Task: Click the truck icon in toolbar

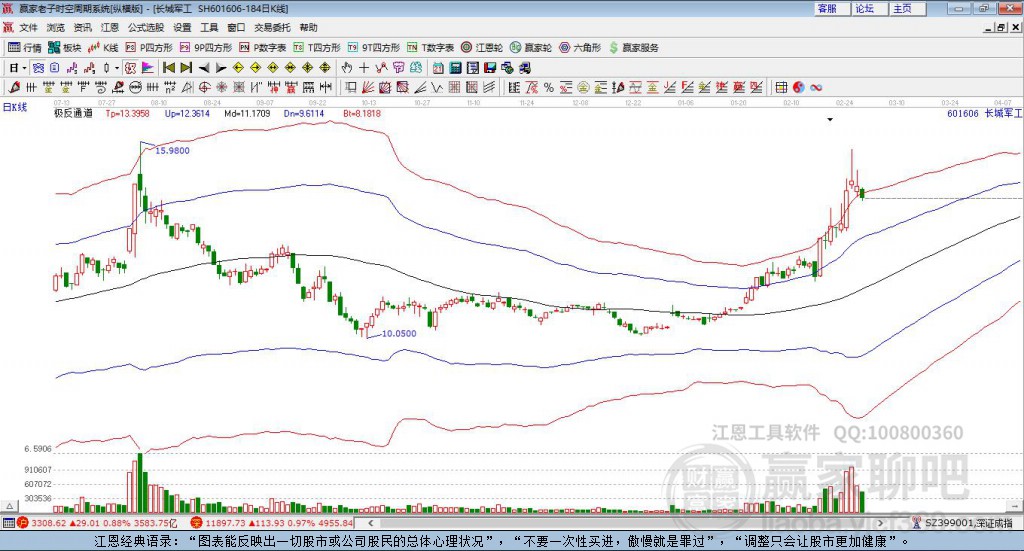Action: pos(525,68)
